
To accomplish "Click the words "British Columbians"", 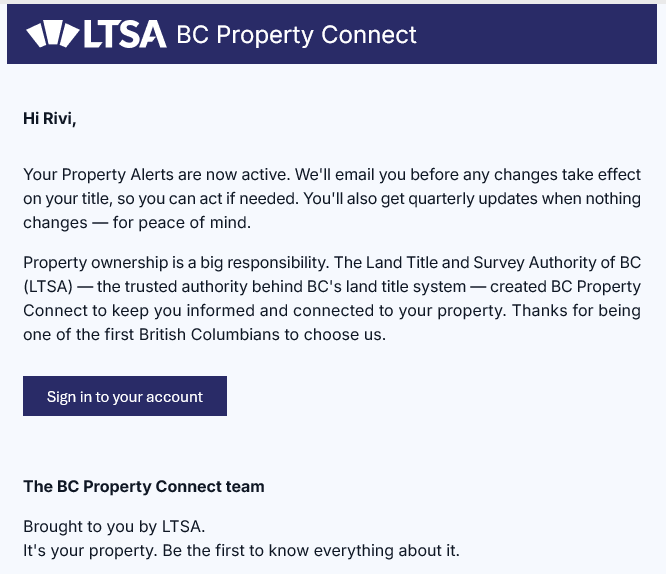I will click(x=204, y=334).
